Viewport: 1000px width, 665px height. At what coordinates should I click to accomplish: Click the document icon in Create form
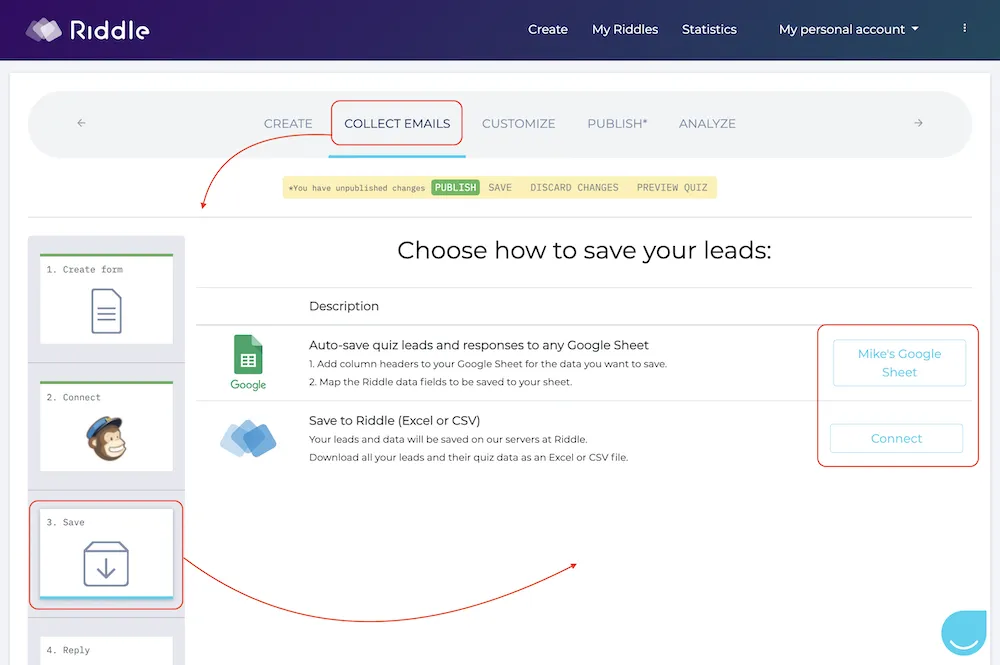107,311
